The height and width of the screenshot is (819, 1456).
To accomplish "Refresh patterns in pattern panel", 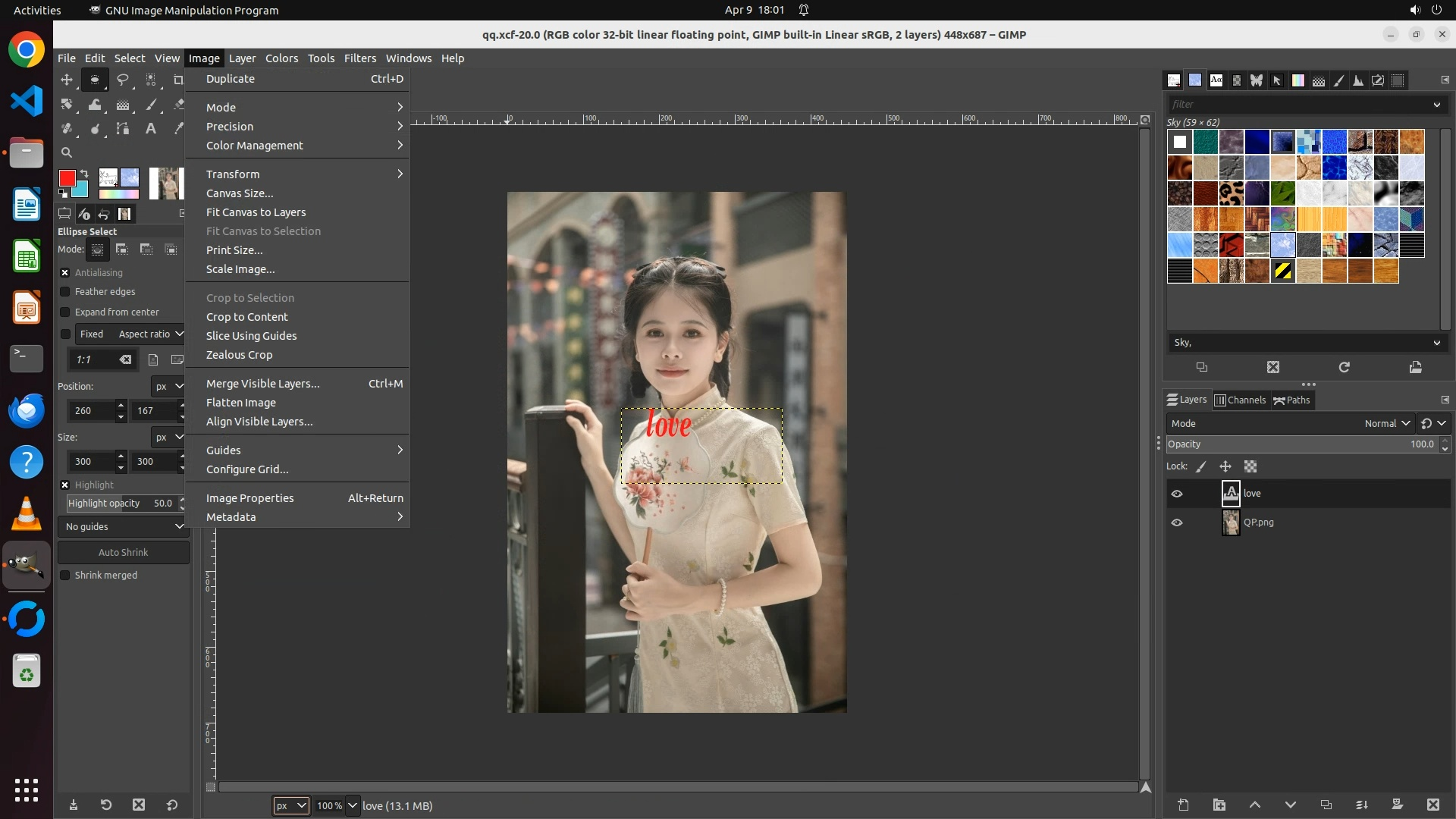I will 1344,367.
